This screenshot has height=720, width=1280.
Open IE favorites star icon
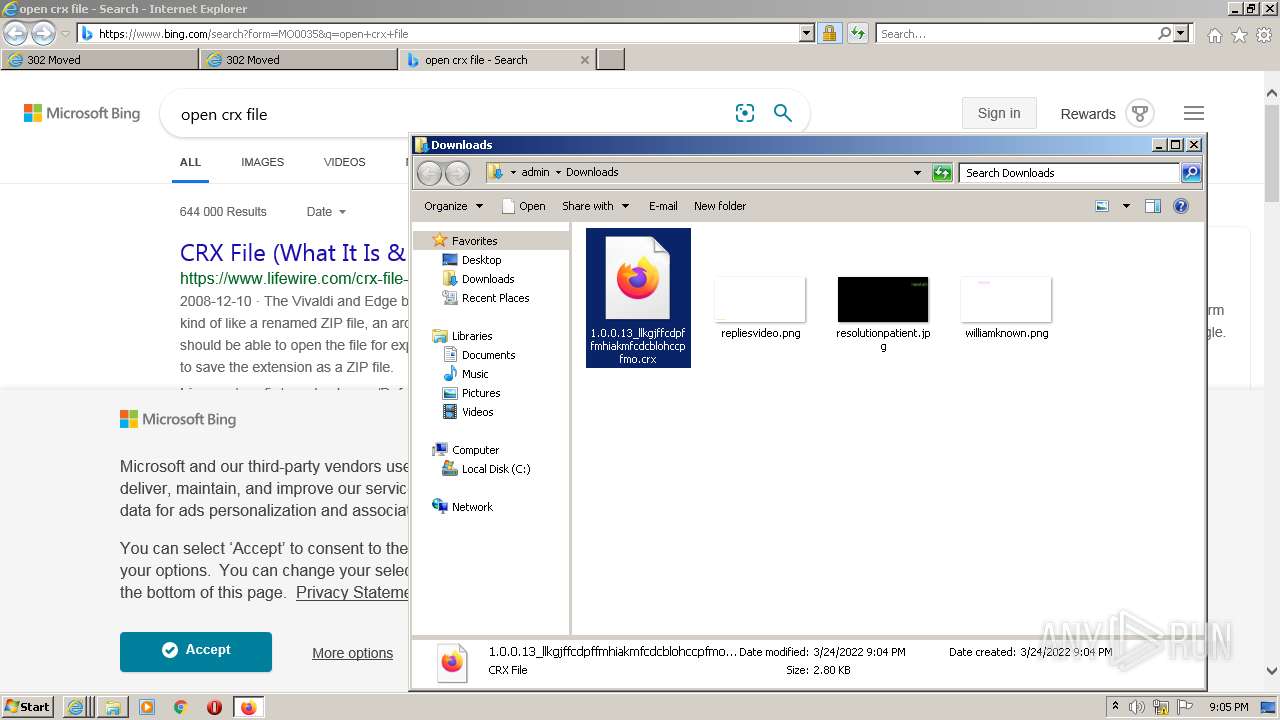coord(1239,35)
